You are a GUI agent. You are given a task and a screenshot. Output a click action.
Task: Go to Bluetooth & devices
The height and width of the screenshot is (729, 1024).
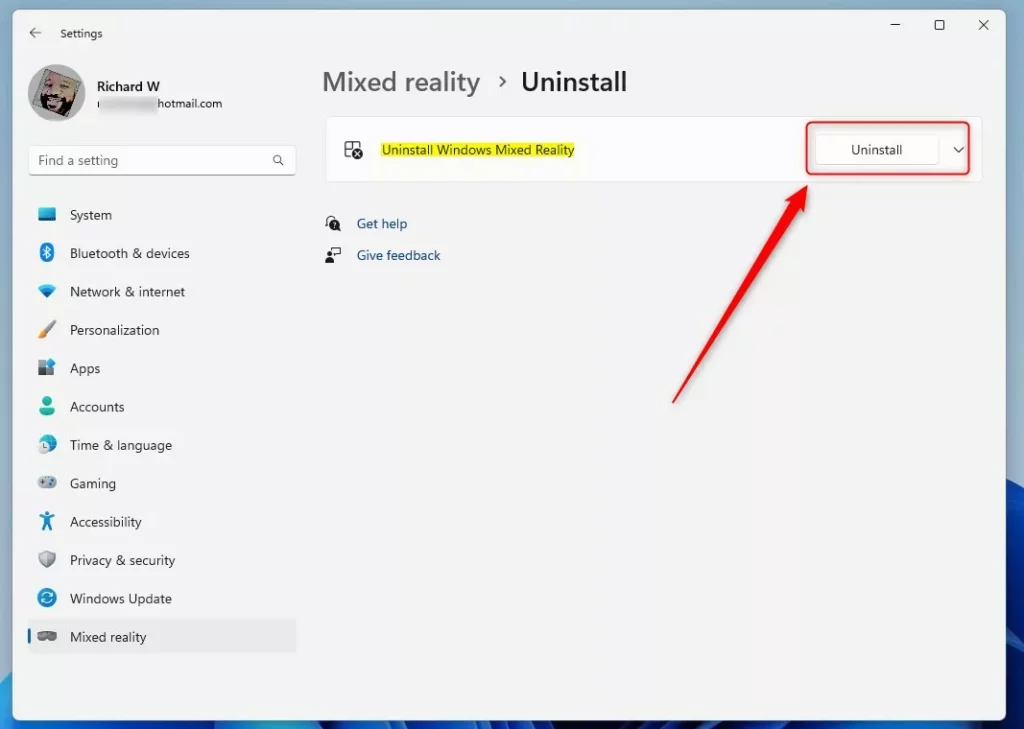point(162,253)
